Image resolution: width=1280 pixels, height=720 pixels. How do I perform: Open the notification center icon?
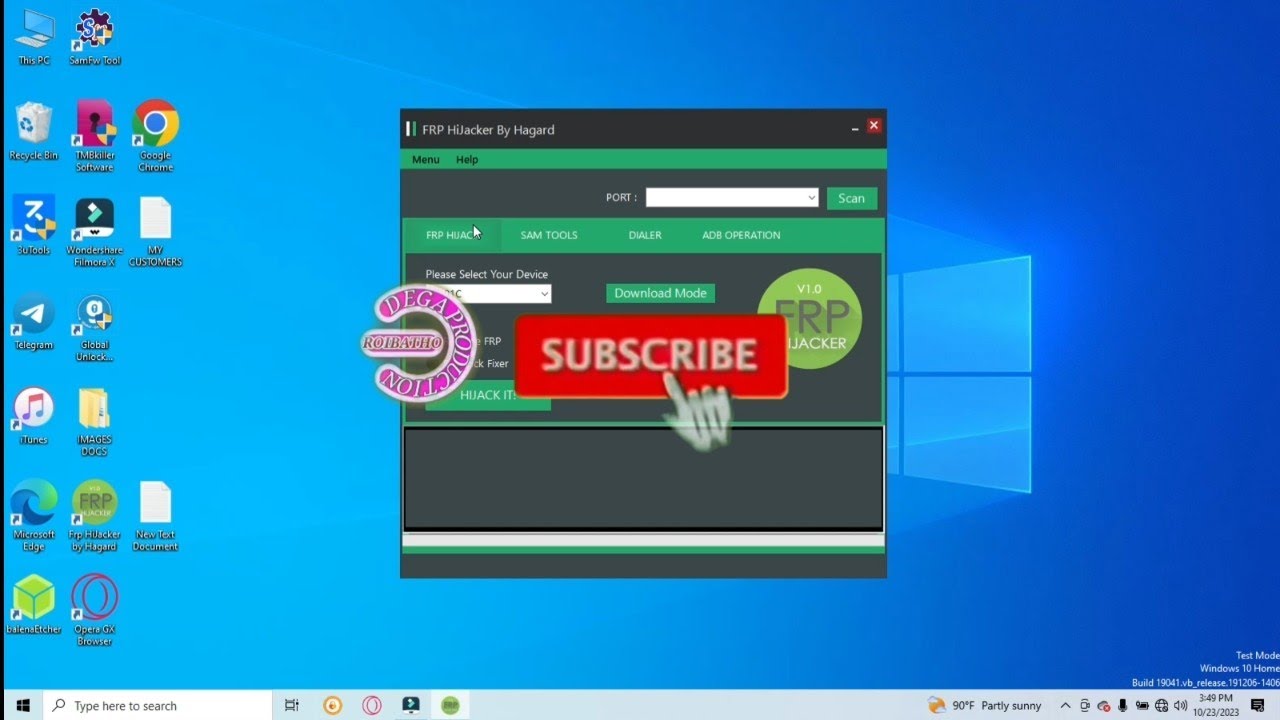[x=1256, y=705]
